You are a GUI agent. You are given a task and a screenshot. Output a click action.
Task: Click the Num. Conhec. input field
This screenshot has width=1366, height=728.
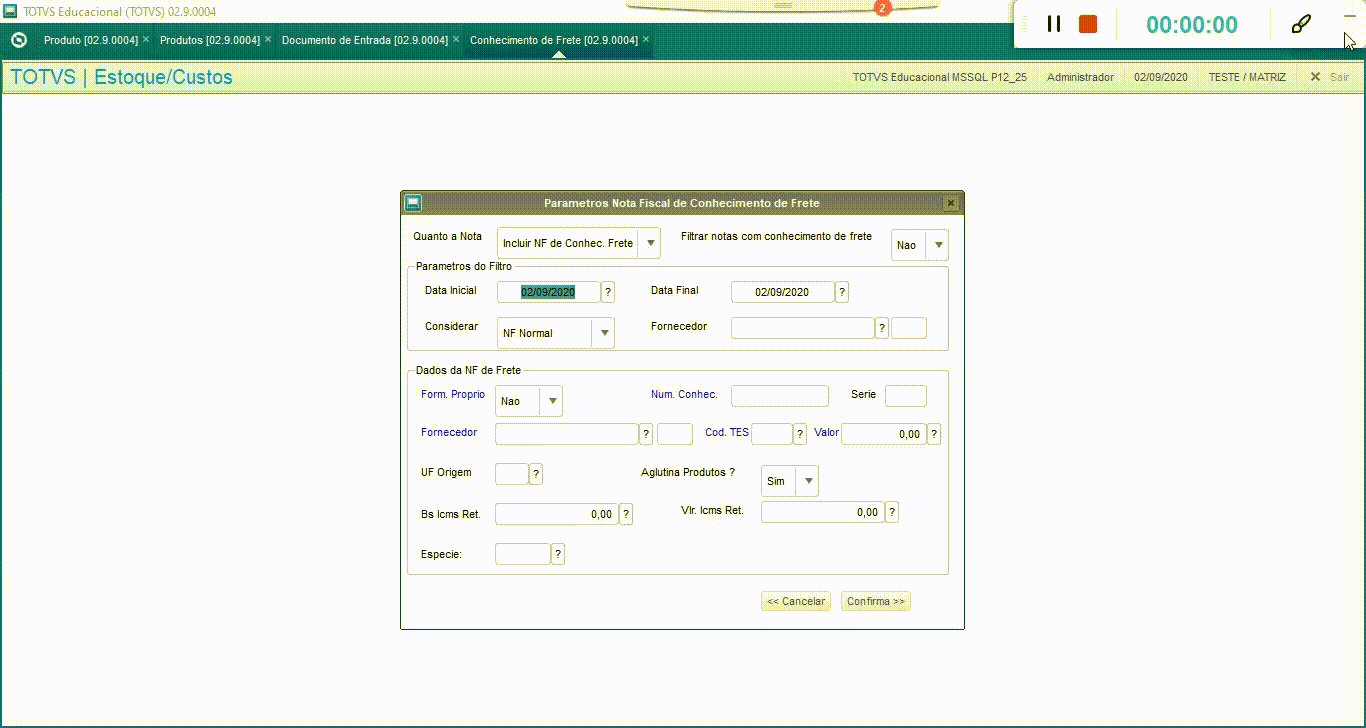[779, 396]
